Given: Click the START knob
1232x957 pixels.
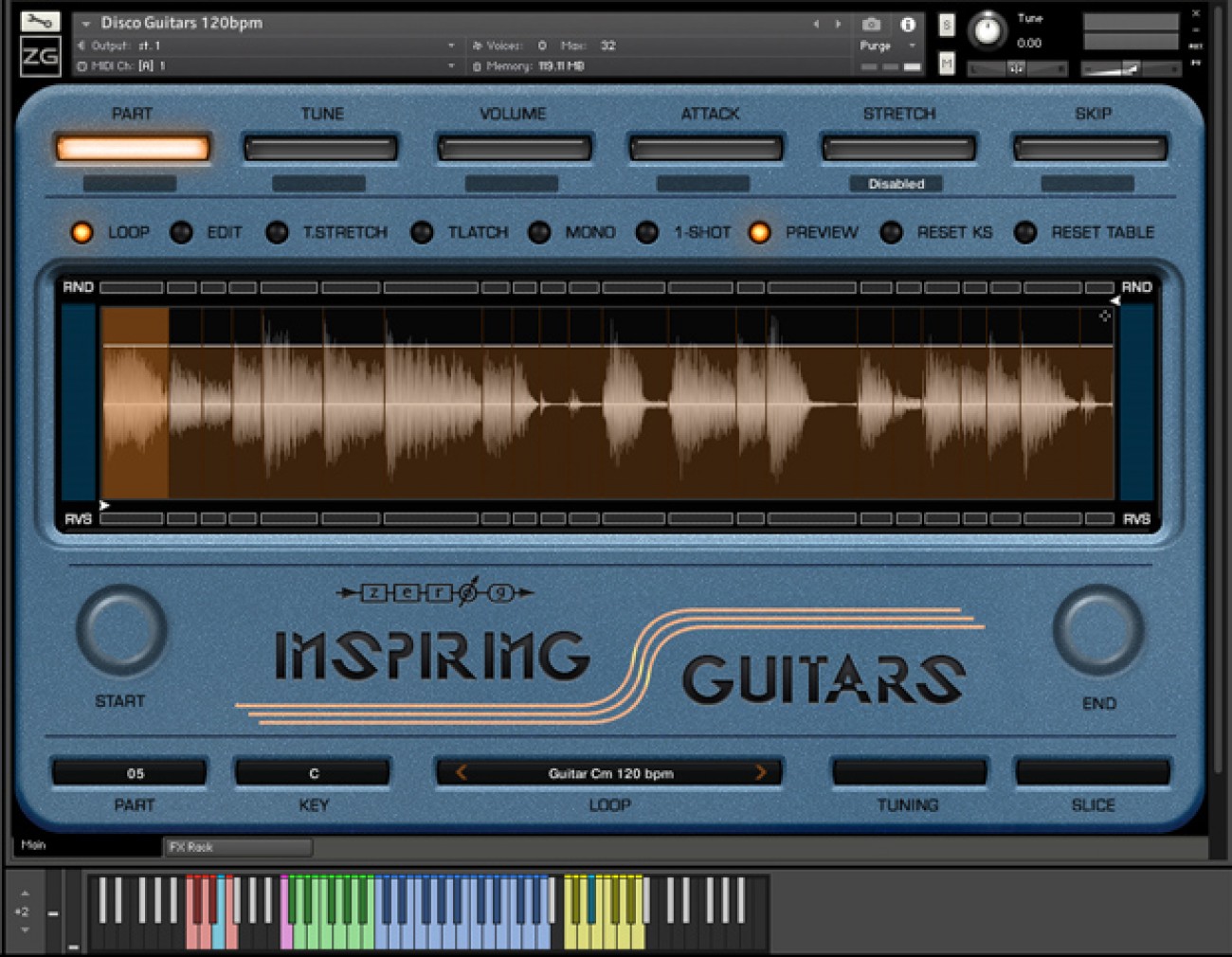Looking at the screenshot, I should tap(122, 630).
